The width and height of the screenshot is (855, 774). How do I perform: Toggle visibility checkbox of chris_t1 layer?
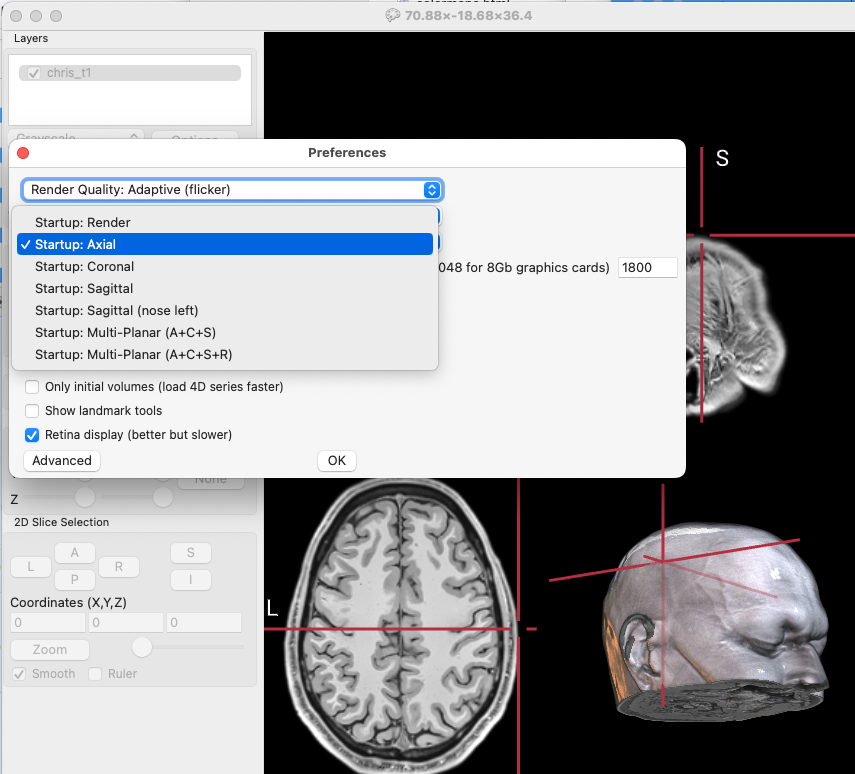[34, 73]
